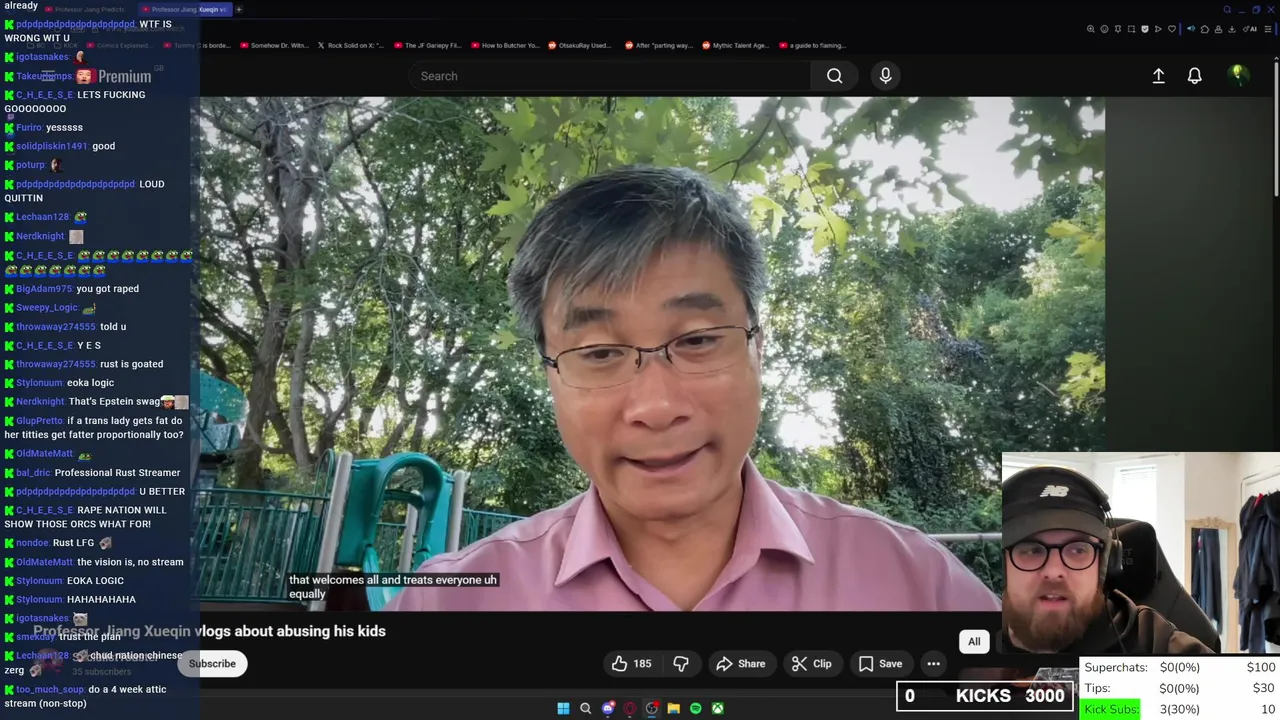Open the browser downloads icon

coord(1232,29)
